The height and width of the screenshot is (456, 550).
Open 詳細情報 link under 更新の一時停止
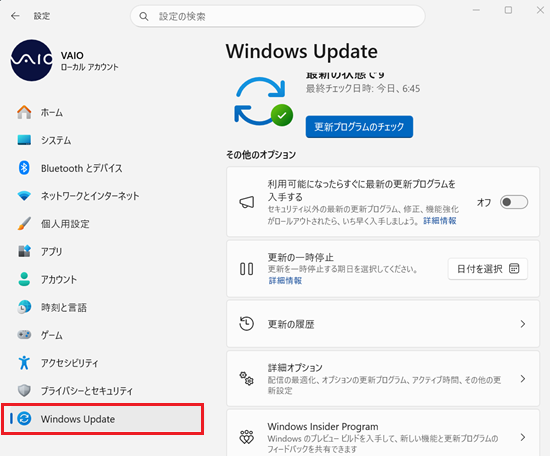coord(285,281)
